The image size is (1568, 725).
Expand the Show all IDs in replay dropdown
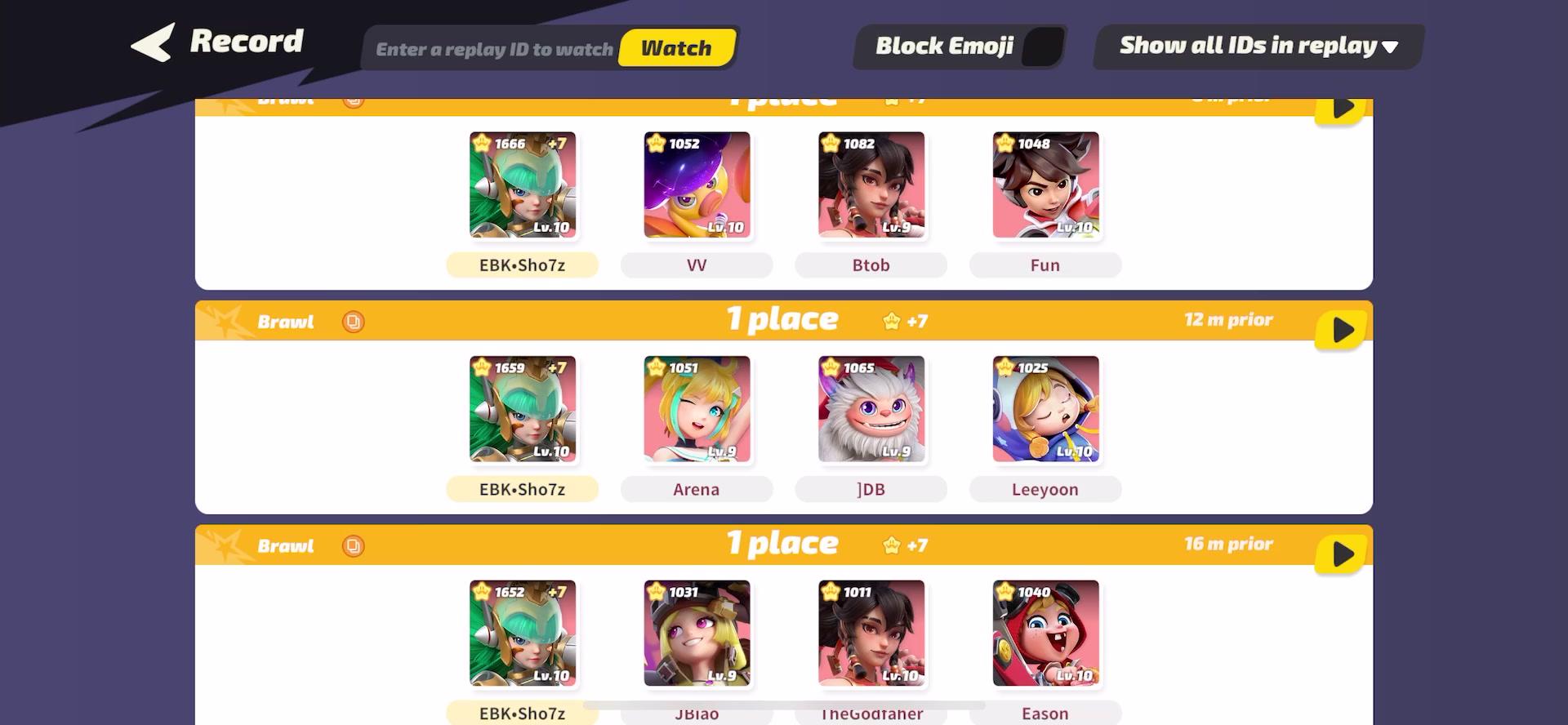tap(1258, 47)
